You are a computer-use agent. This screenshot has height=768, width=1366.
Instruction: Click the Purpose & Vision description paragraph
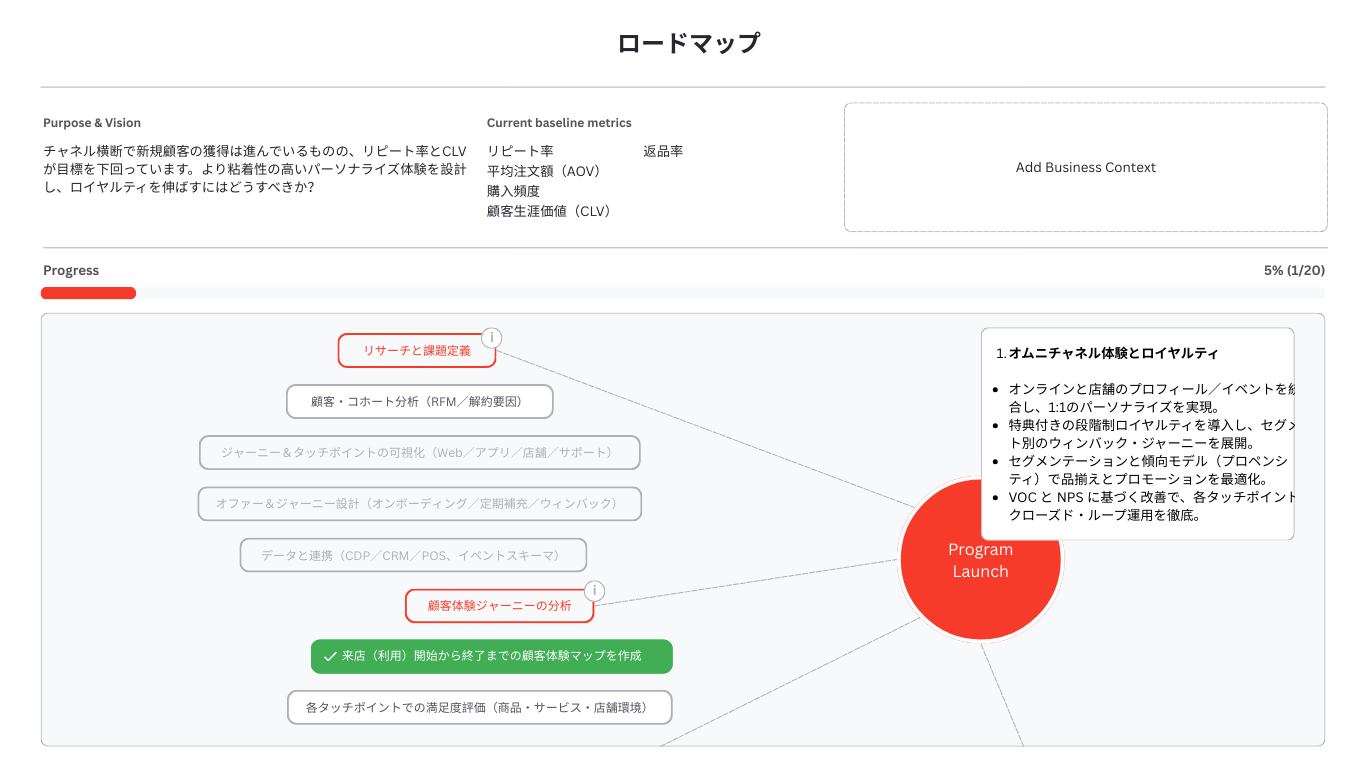255,169
